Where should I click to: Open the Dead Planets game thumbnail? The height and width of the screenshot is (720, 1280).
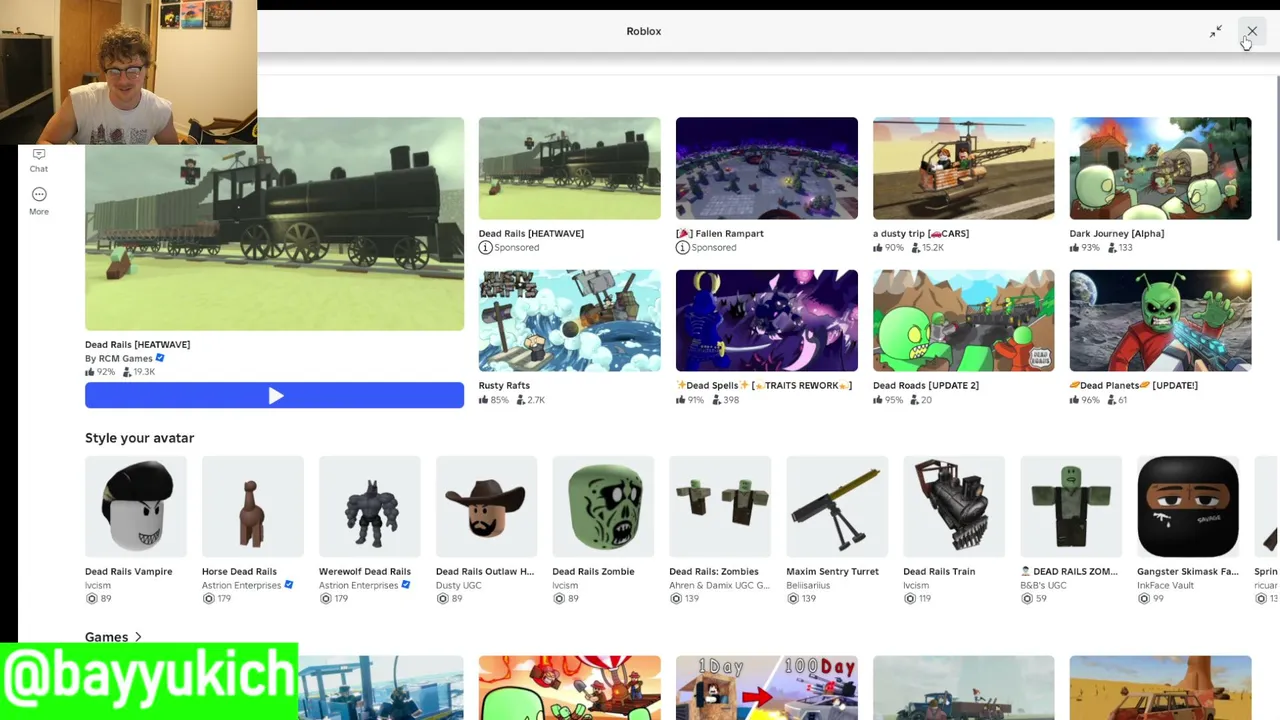(1160, 320)
